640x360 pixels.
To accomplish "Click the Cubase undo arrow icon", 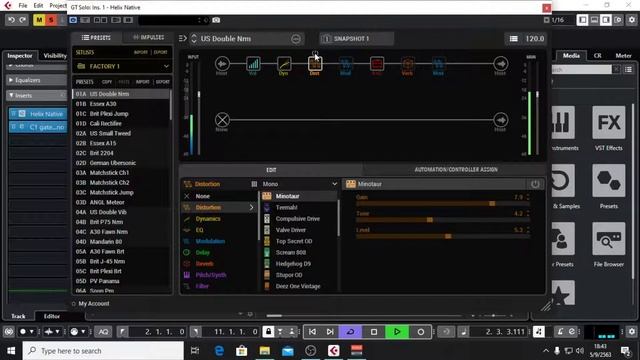I will [x=11, y=20].
